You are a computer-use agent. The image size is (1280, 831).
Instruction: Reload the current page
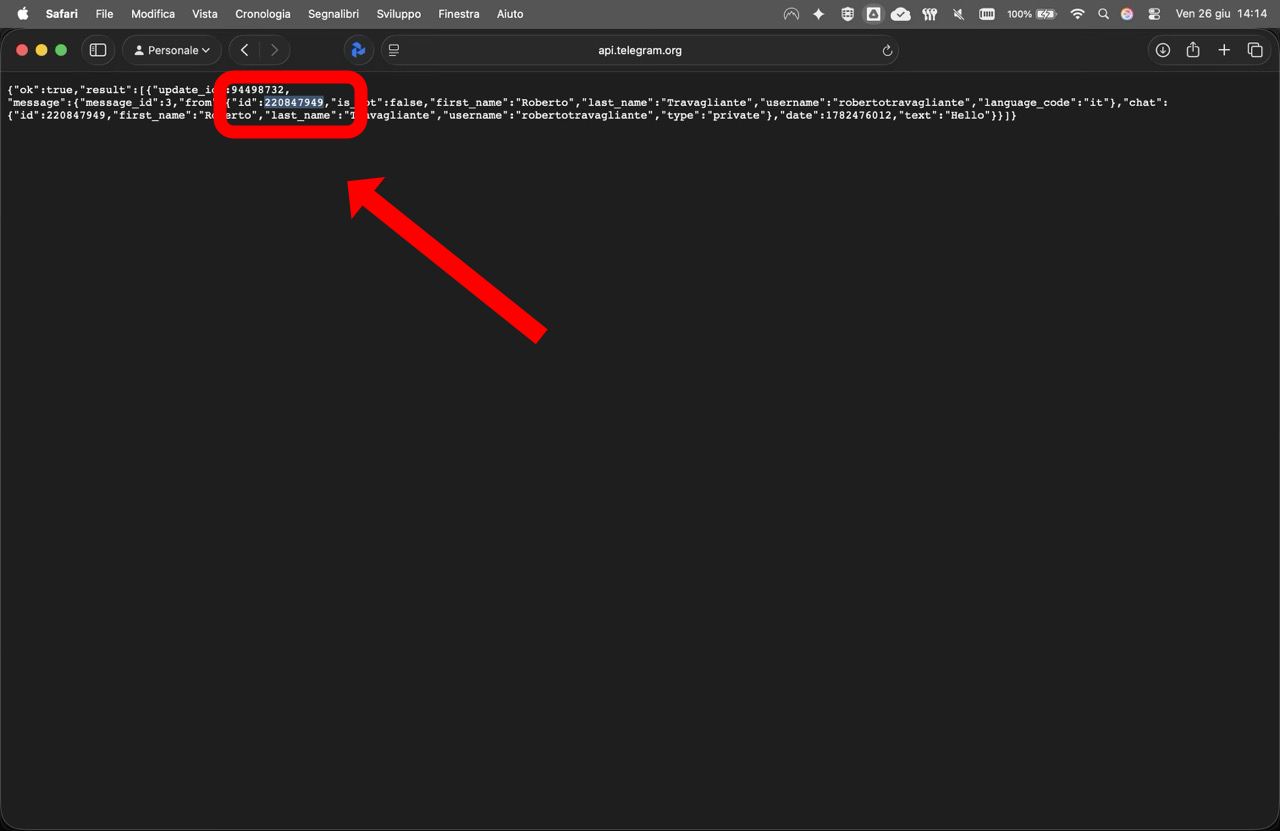pyautogui.click(x=887, y=50)
